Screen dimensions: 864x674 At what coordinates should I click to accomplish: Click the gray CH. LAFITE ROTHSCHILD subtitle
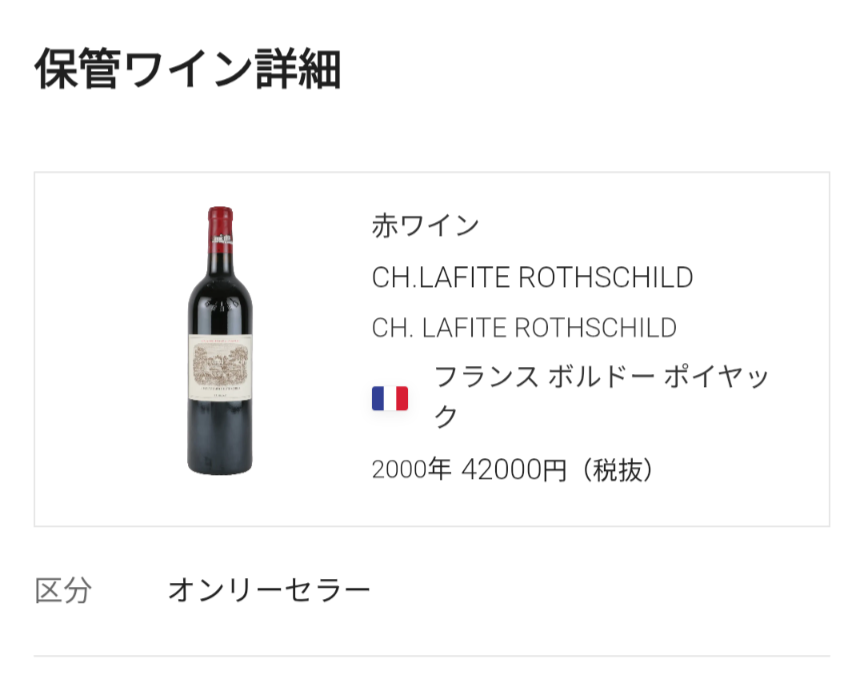pyautogui.click(x=524, y=328)
